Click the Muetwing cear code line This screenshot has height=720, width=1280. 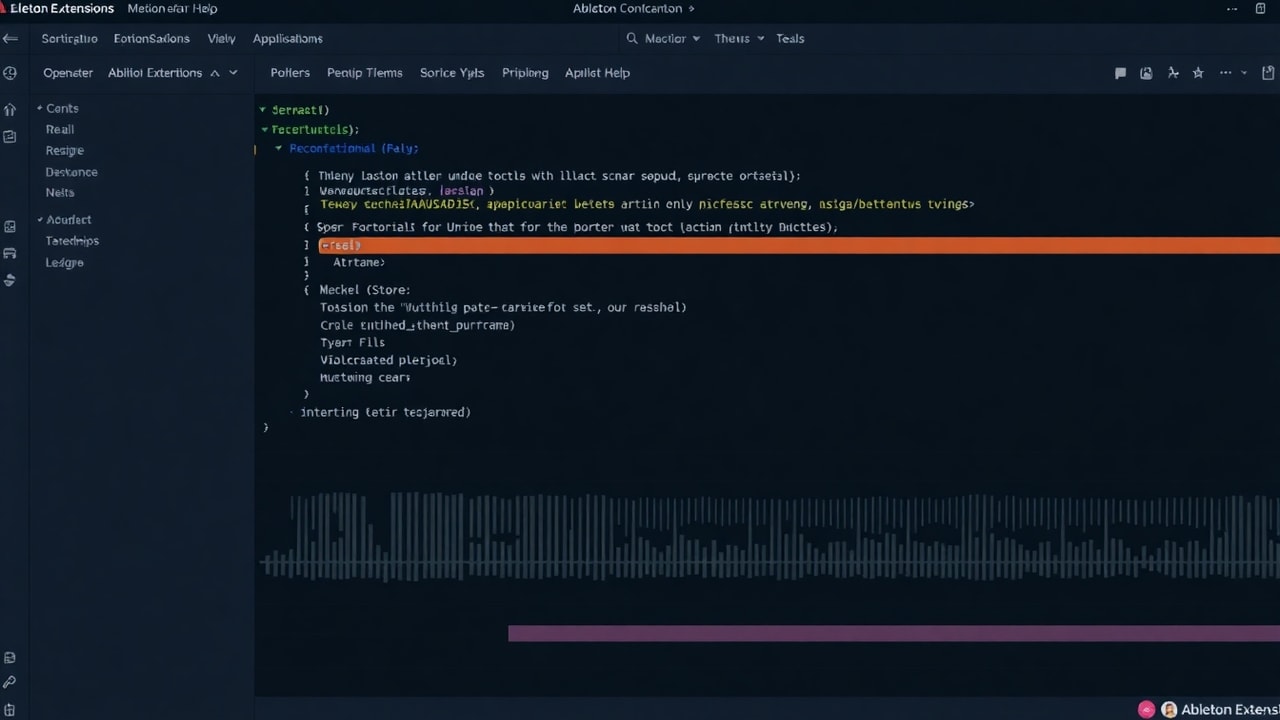pos(365,378)
